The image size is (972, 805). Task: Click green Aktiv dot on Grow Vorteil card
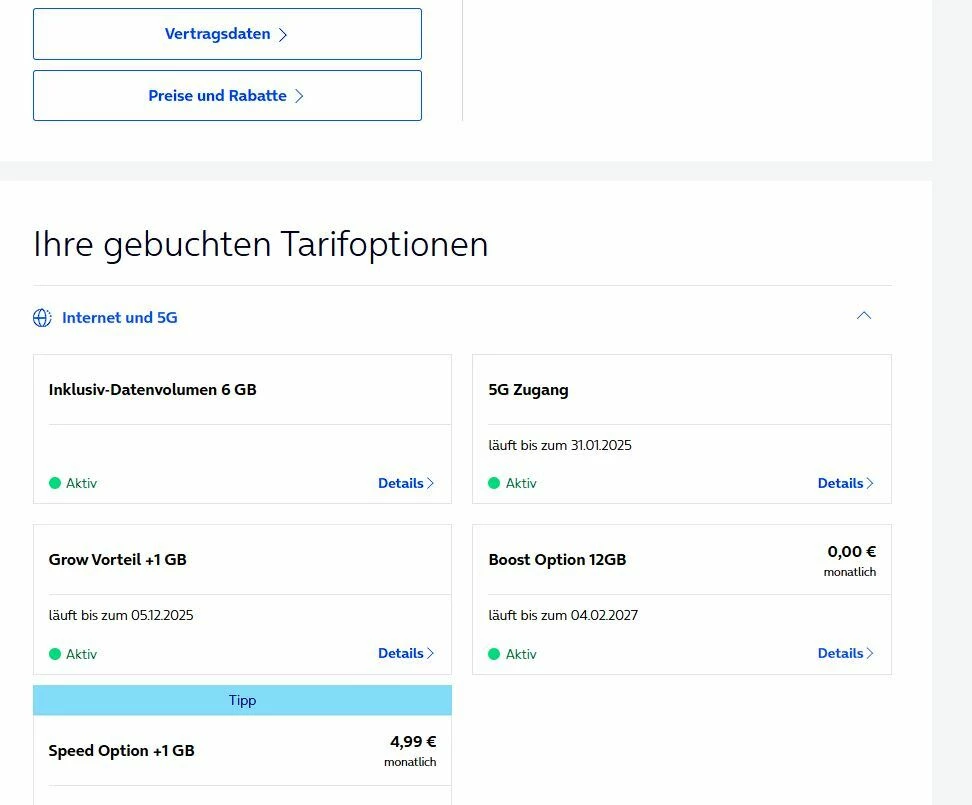point(55,654)
